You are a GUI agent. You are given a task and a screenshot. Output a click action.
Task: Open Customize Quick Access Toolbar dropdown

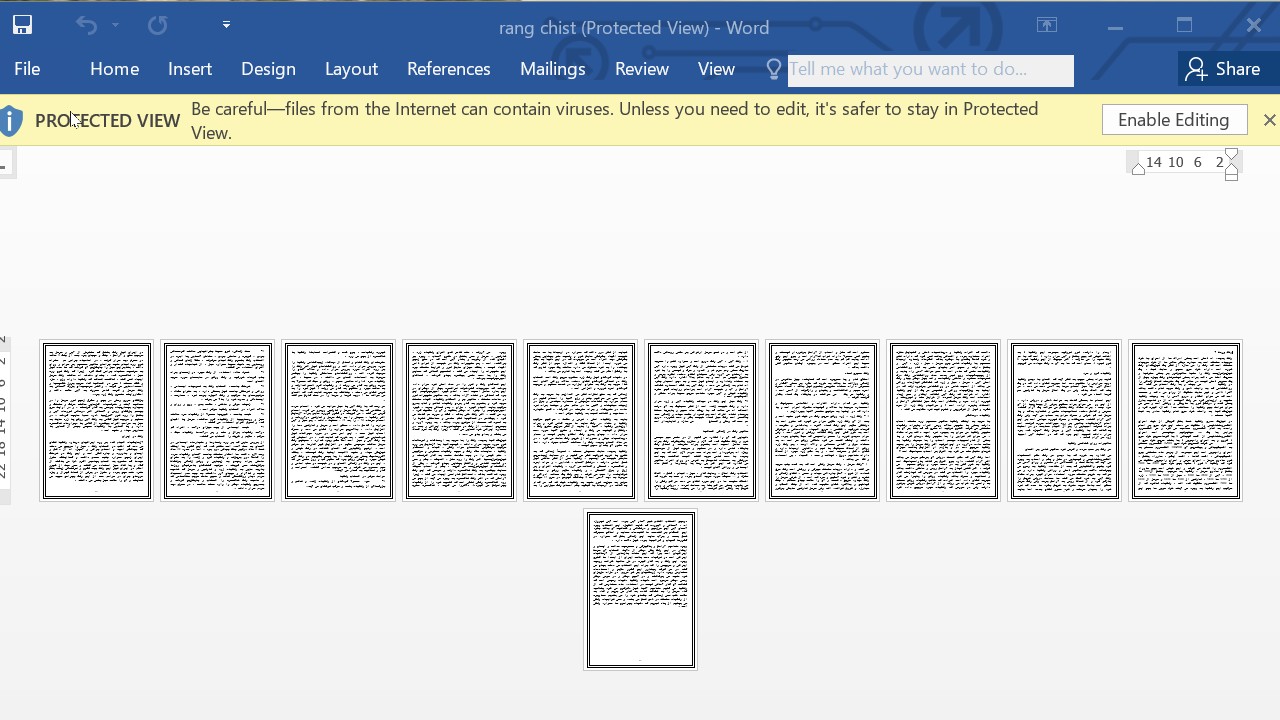(226, 25)
